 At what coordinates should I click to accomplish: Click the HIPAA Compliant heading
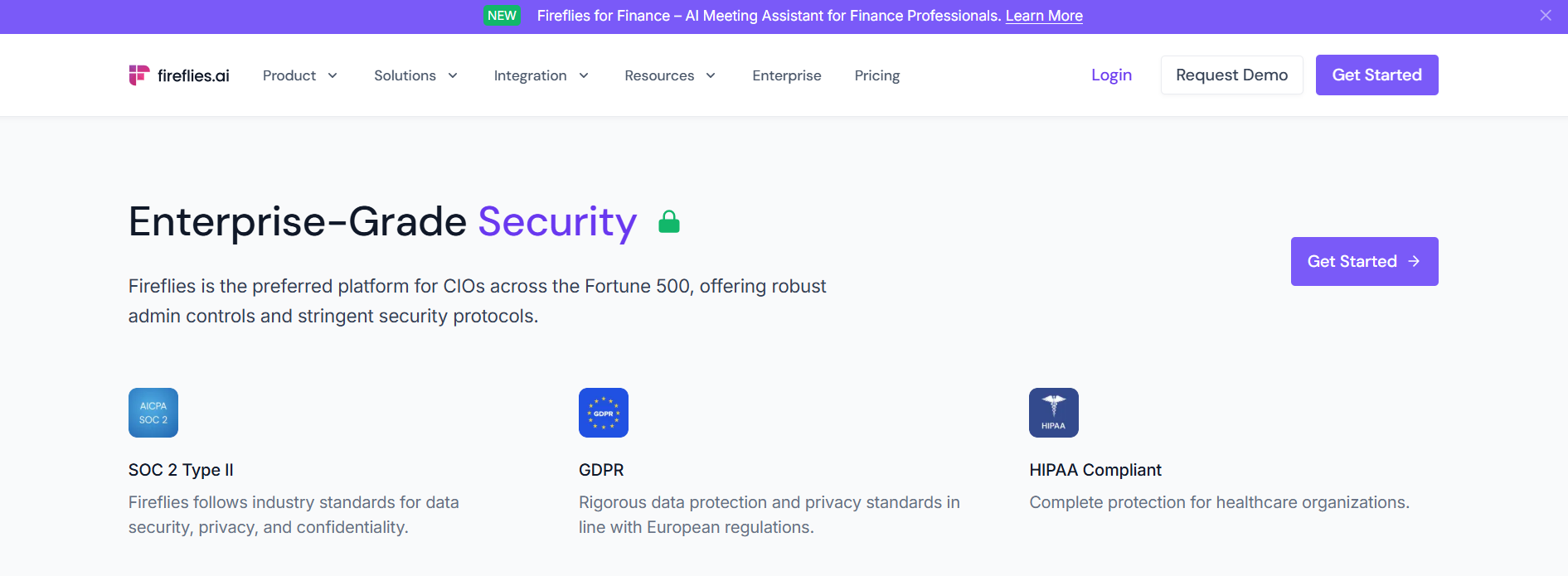click(x=1095, y=470)
